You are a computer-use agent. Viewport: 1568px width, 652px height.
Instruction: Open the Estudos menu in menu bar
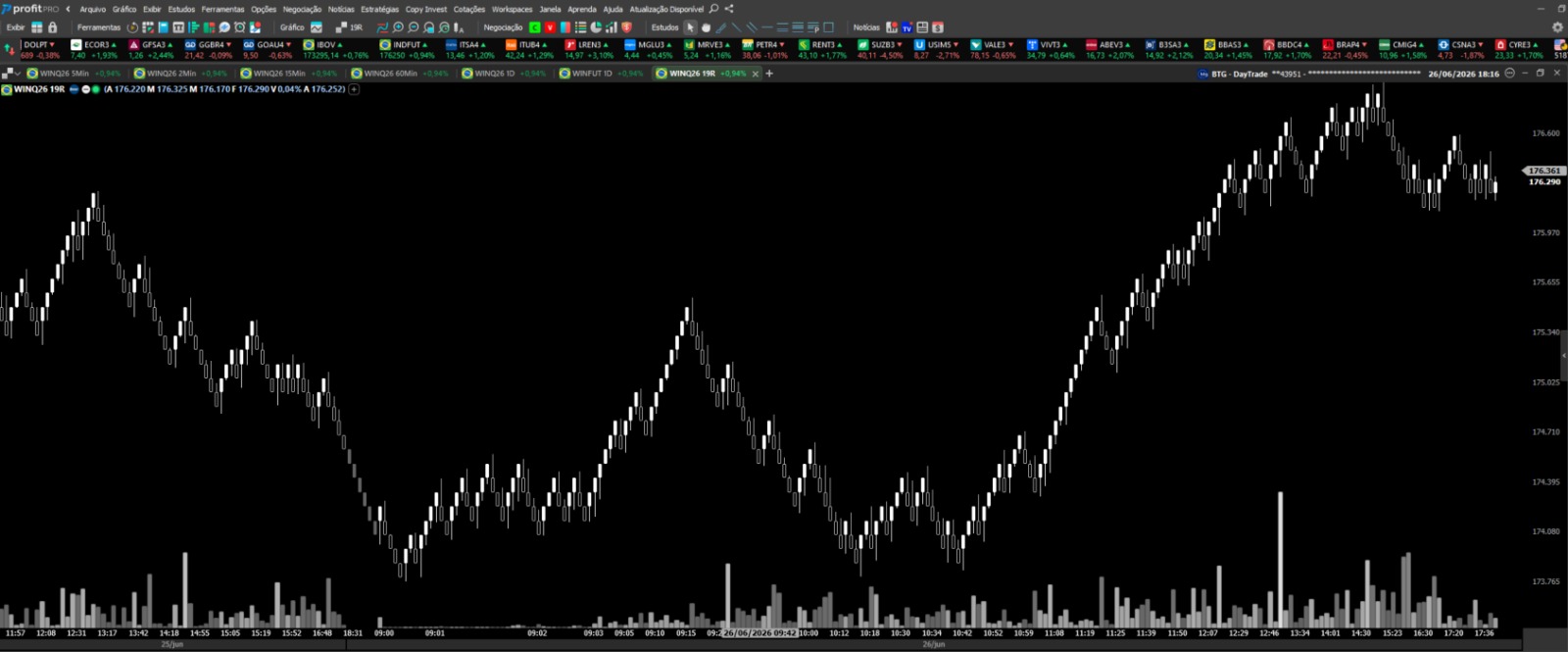click(181, 9)
